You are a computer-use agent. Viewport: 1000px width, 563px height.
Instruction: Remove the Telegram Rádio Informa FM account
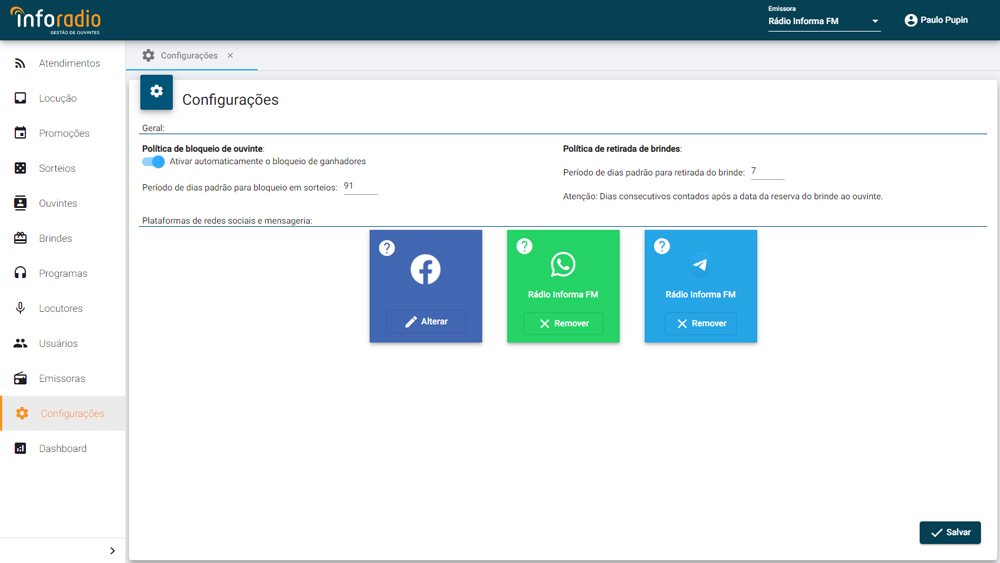click(x=700, y=323)
